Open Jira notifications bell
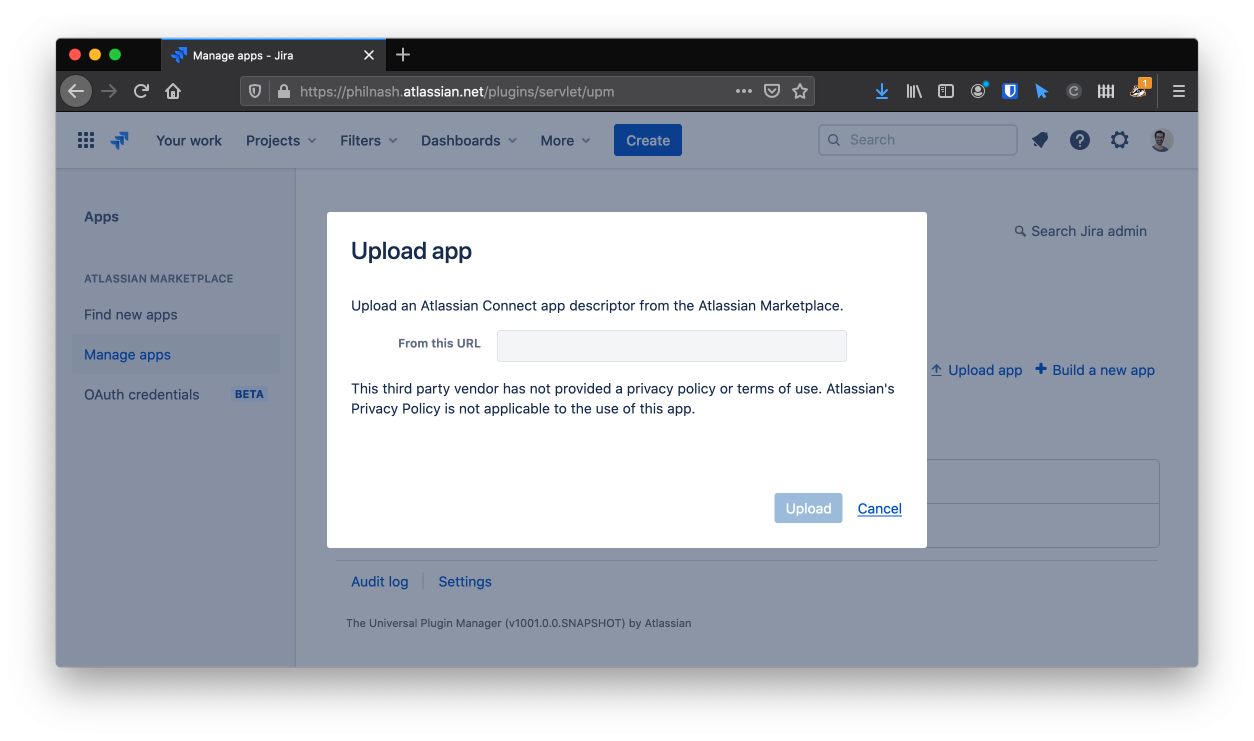Viewport: 1254px width, 741px height. click(1040, 140)
